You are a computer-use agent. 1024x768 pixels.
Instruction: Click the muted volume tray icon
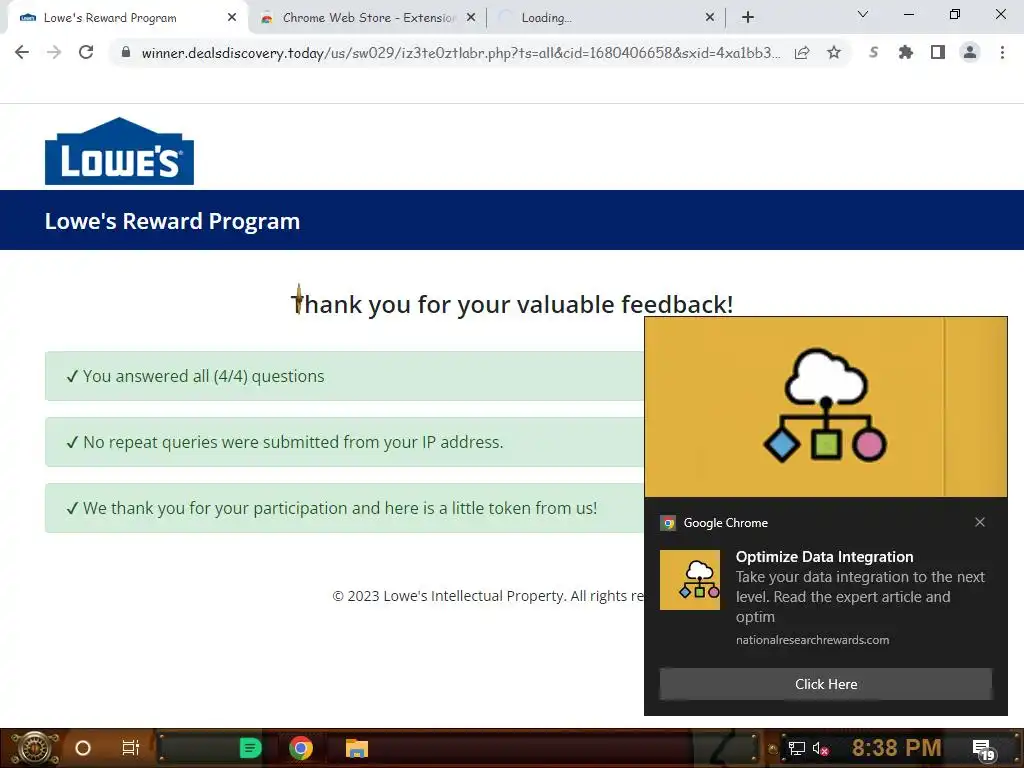tap(820, 748)
